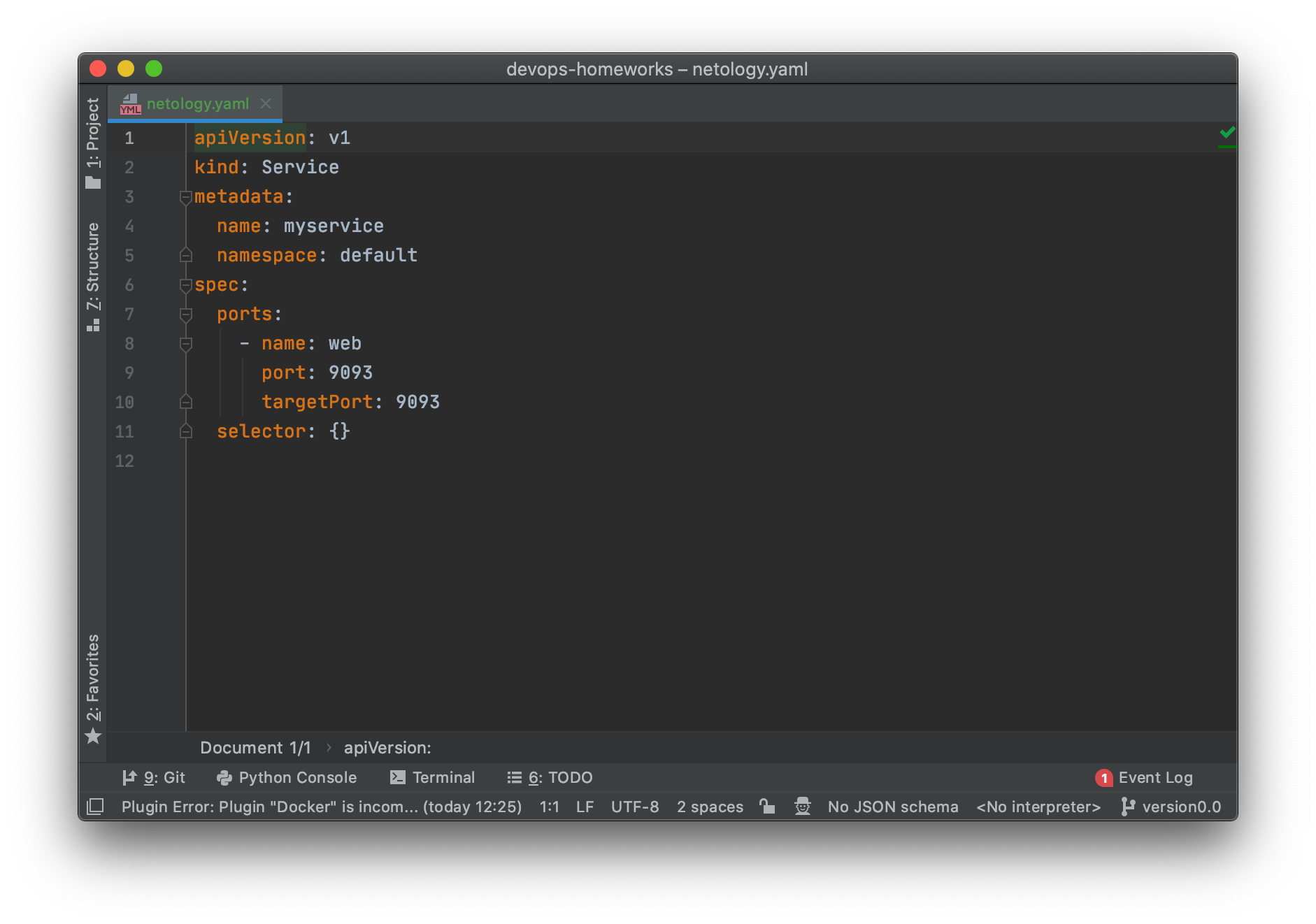
Task: Click the apiVersion: breadcrumb
Action: point(387,748)
